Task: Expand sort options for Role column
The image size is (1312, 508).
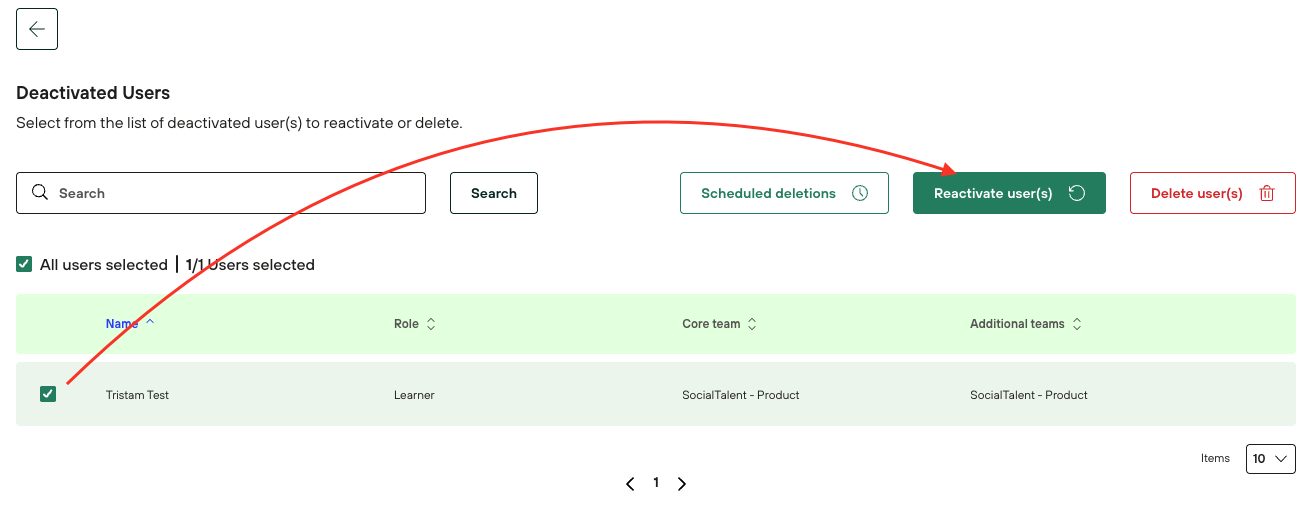Action: pyautogui.click(x=431, y=324)
